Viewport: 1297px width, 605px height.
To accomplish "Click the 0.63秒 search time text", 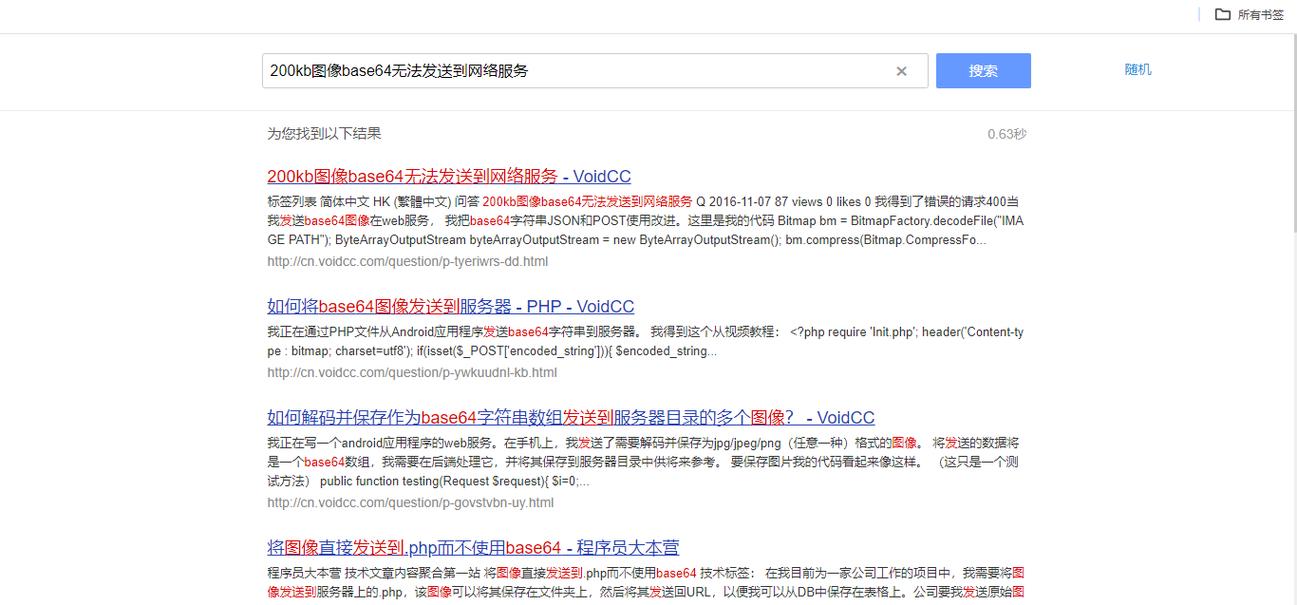I will [1007, 134].
